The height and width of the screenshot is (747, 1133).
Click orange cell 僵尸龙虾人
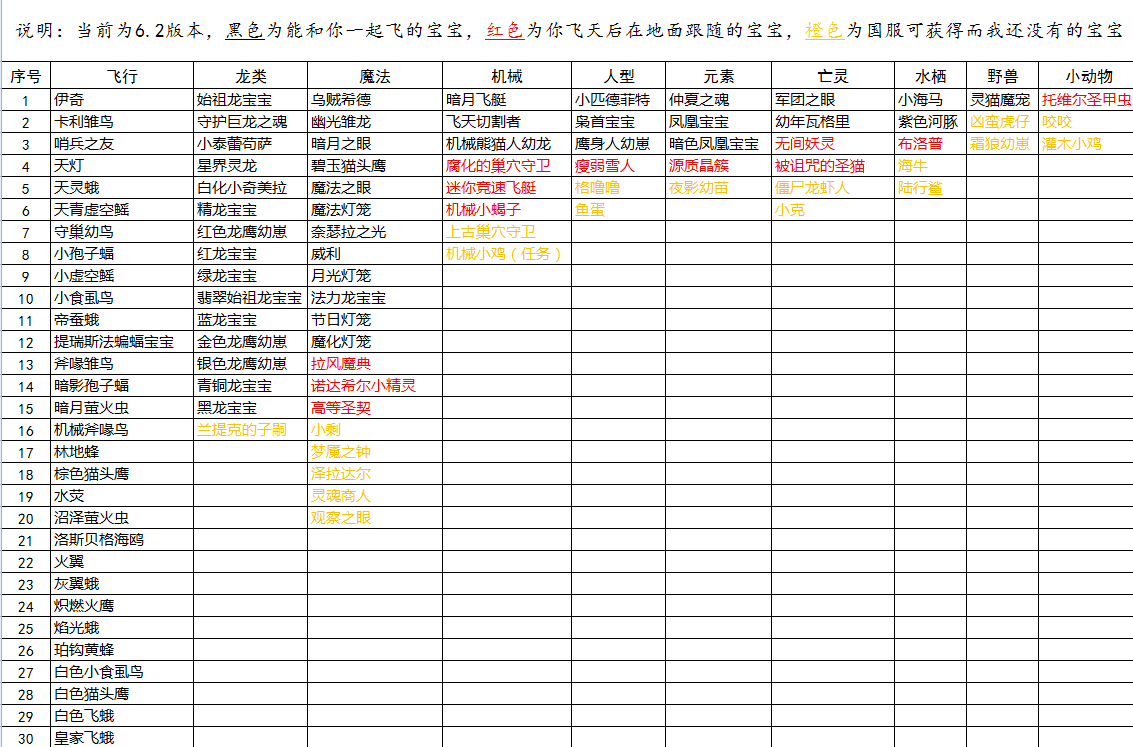tap(833, 188)
